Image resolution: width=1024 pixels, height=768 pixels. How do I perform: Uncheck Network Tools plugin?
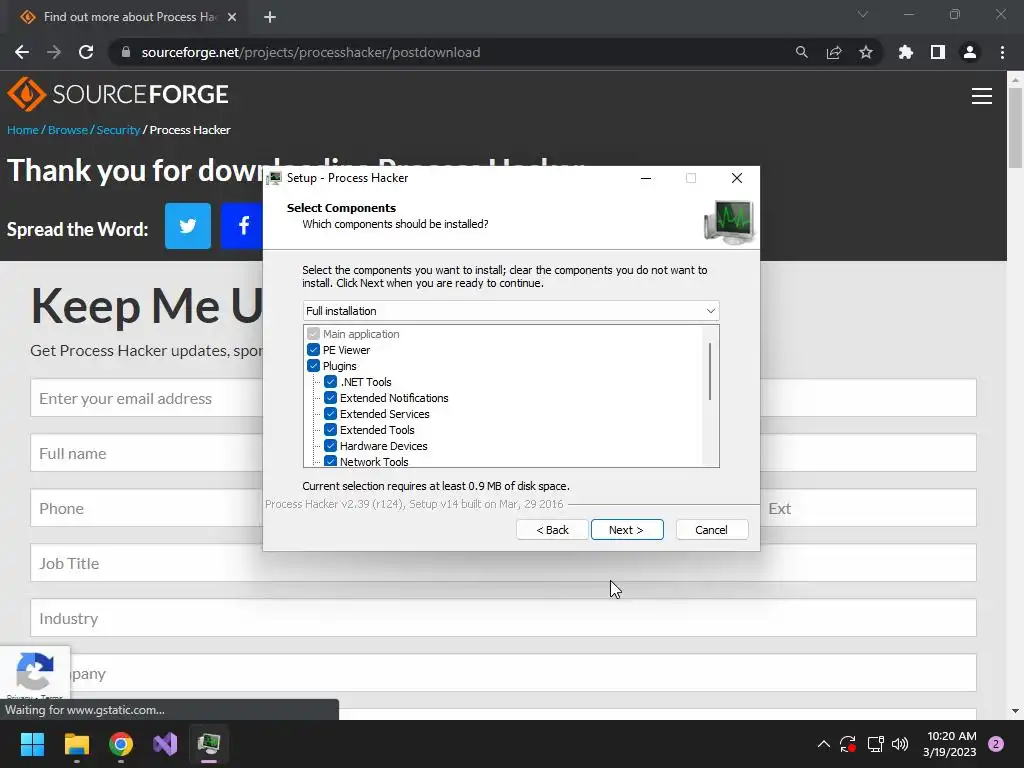coord(330,461)
